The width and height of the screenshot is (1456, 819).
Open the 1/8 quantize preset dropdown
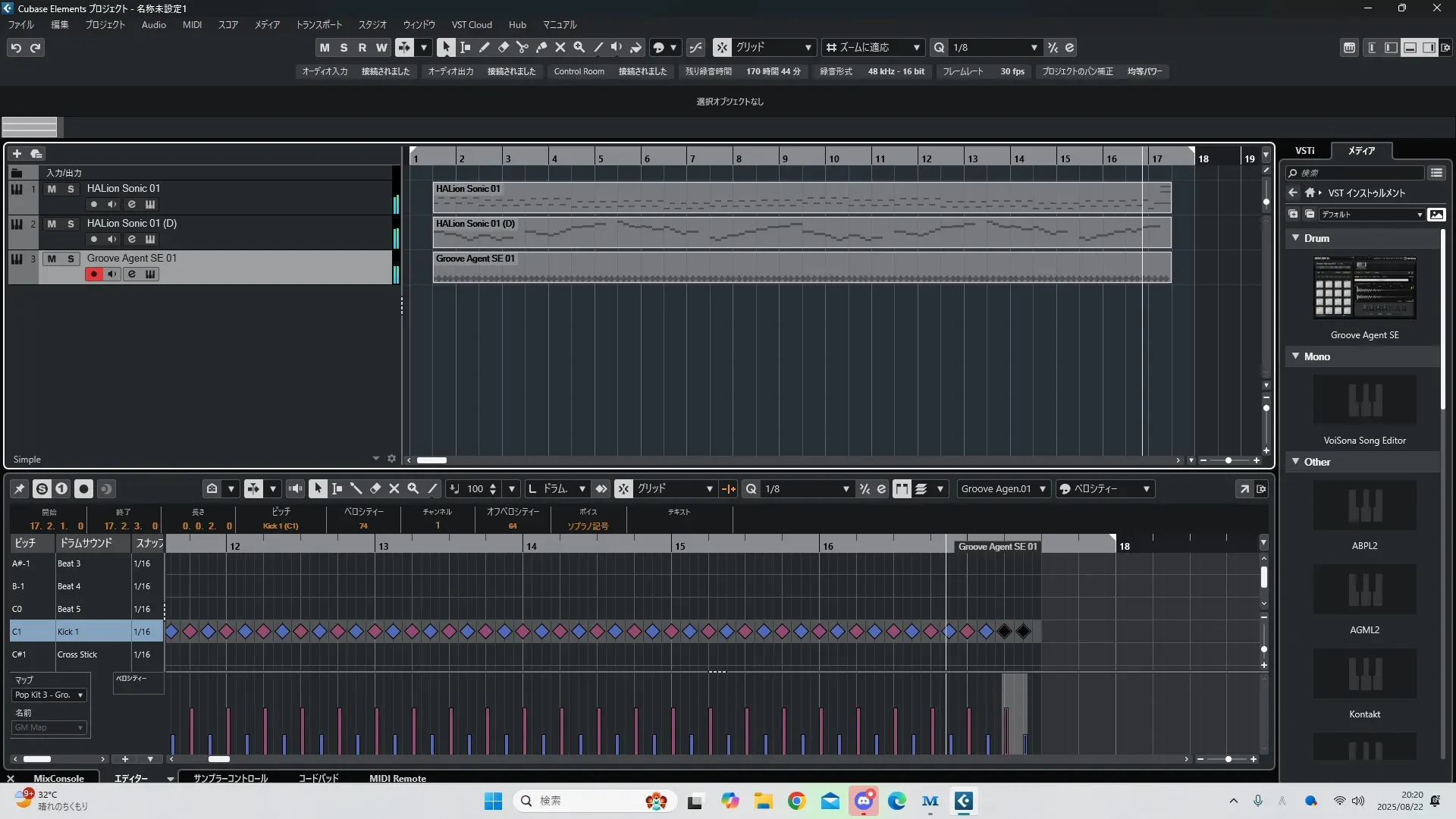click(1034, 47)
